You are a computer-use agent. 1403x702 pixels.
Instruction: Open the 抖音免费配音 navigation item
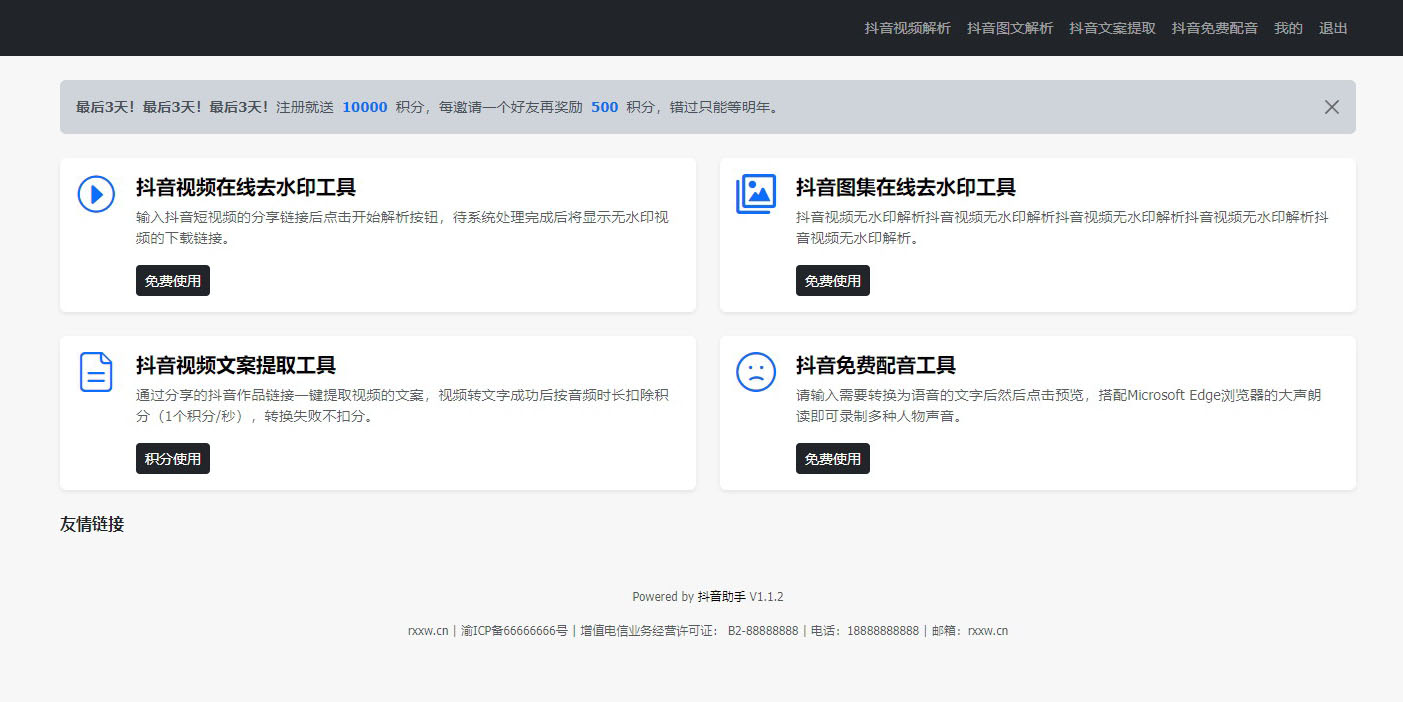click(1214, 28)
